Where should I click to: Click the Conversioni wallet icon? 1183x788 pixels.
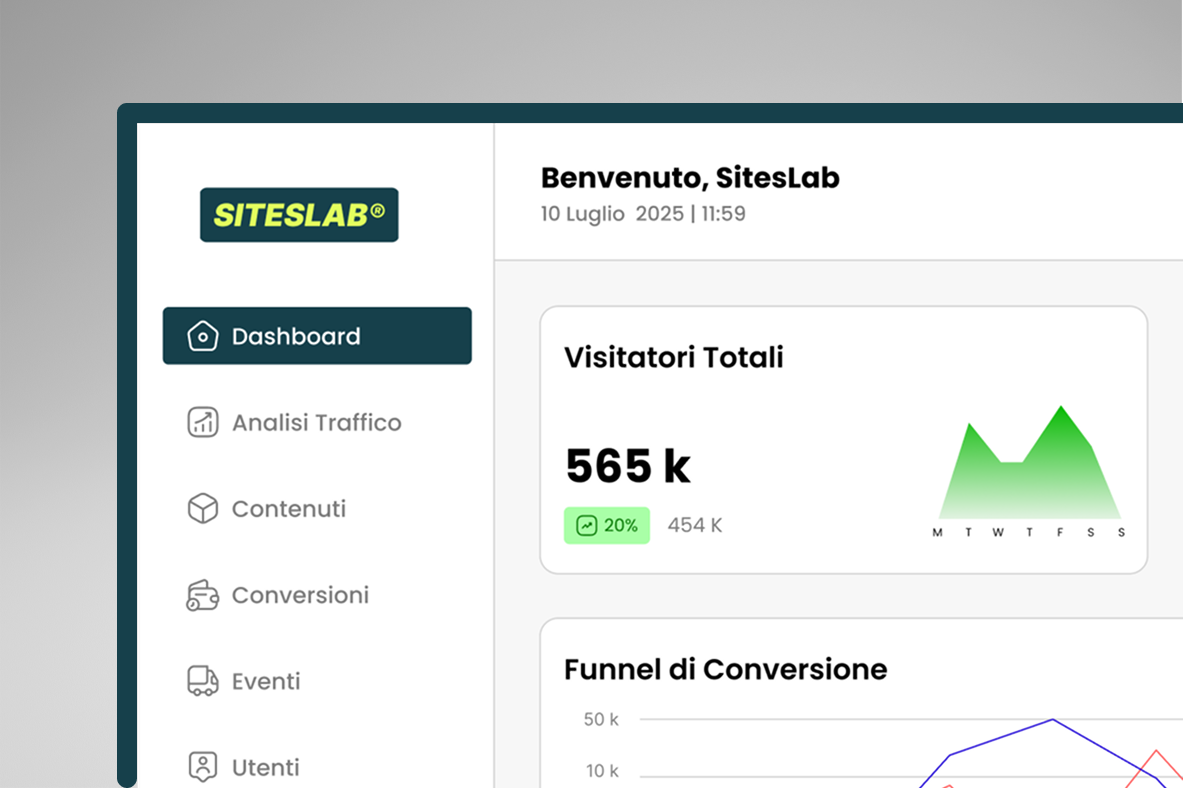[x=203, y=595]
